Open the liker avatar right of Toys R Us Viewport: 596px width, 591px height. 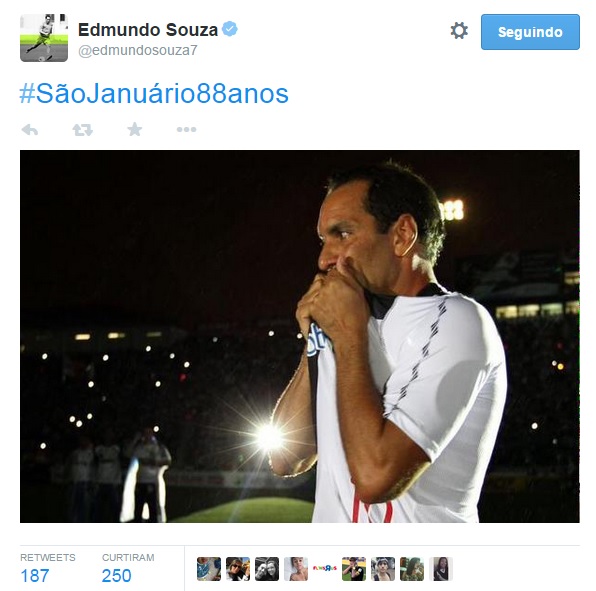point(354,569)
